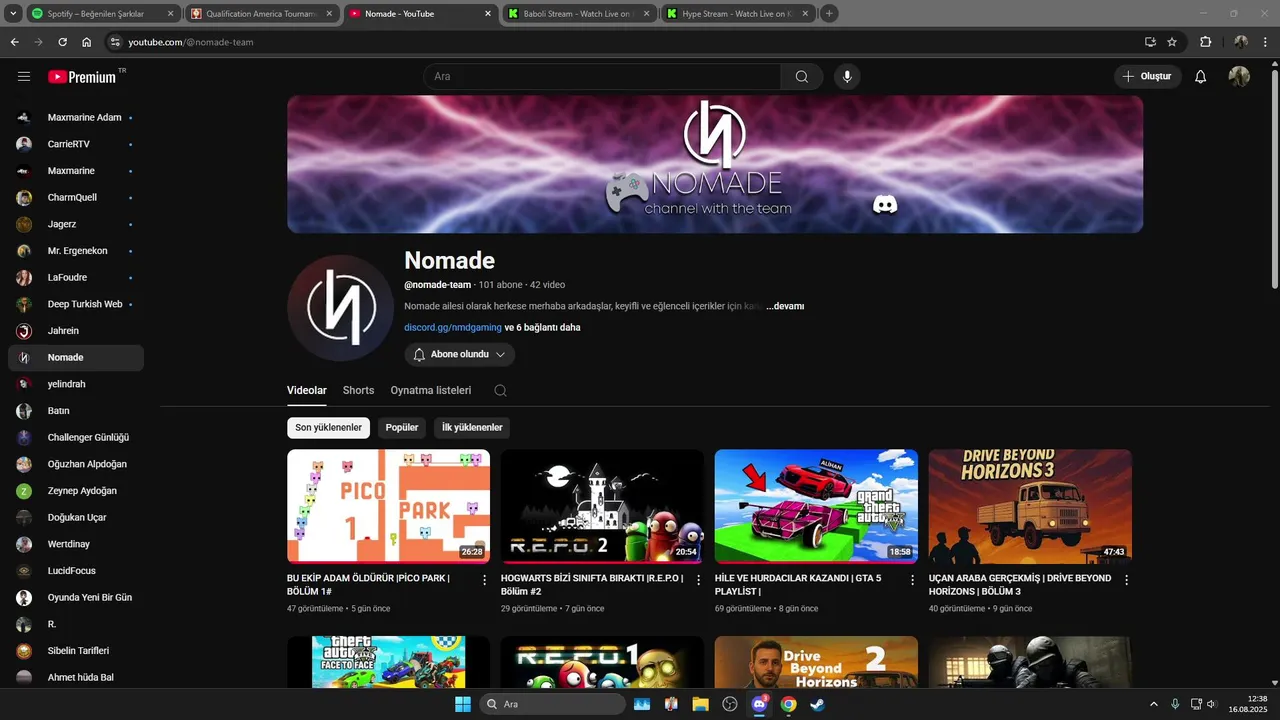Open the notifications bell

click(x=1201, y=76)
